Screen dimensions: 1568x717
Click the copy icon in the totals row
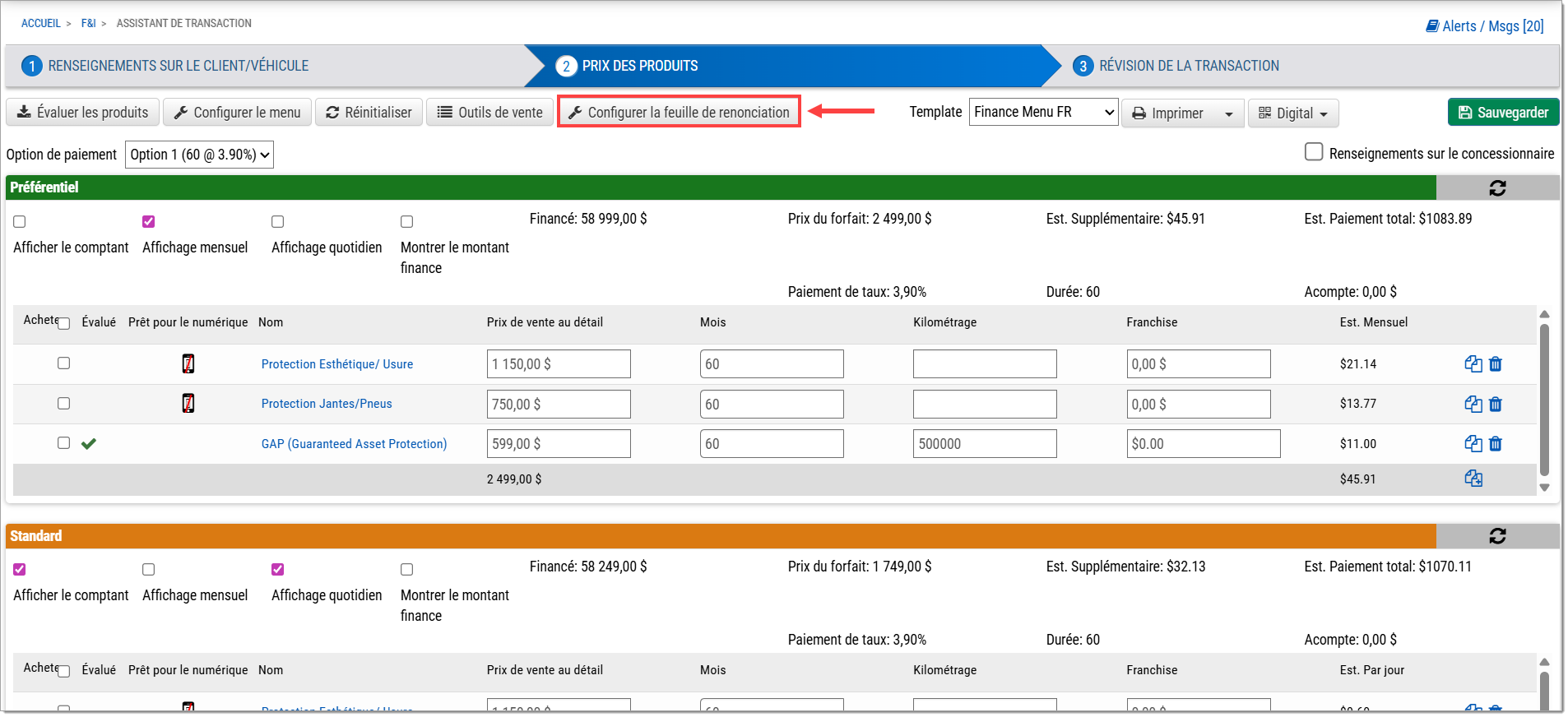1473,479
